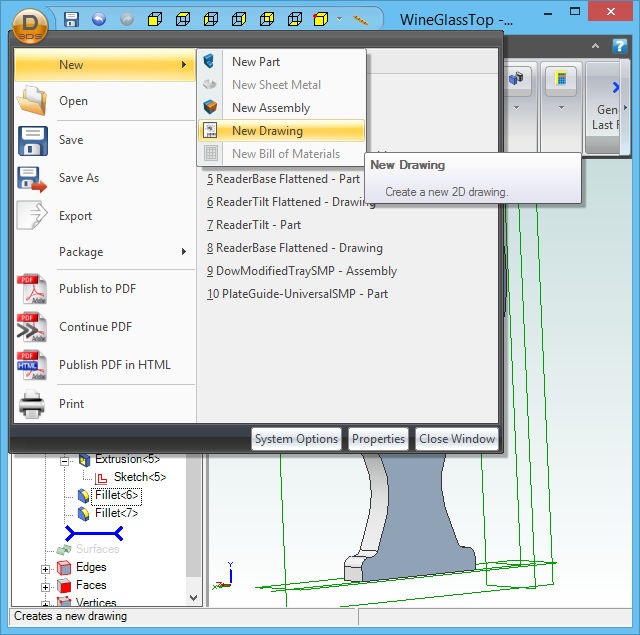This screenshot has height=635, width=640.
Task: Select the fifth yellow cube view icon
Action: pyautogui.click(x=267, y=19)
